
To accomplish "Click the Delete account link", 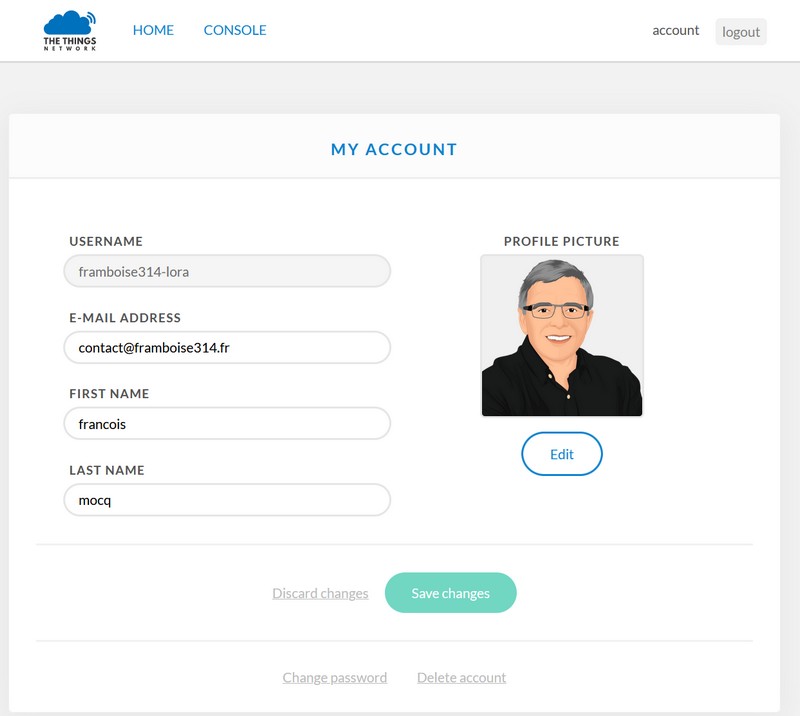I will click(x=461, y=677).
